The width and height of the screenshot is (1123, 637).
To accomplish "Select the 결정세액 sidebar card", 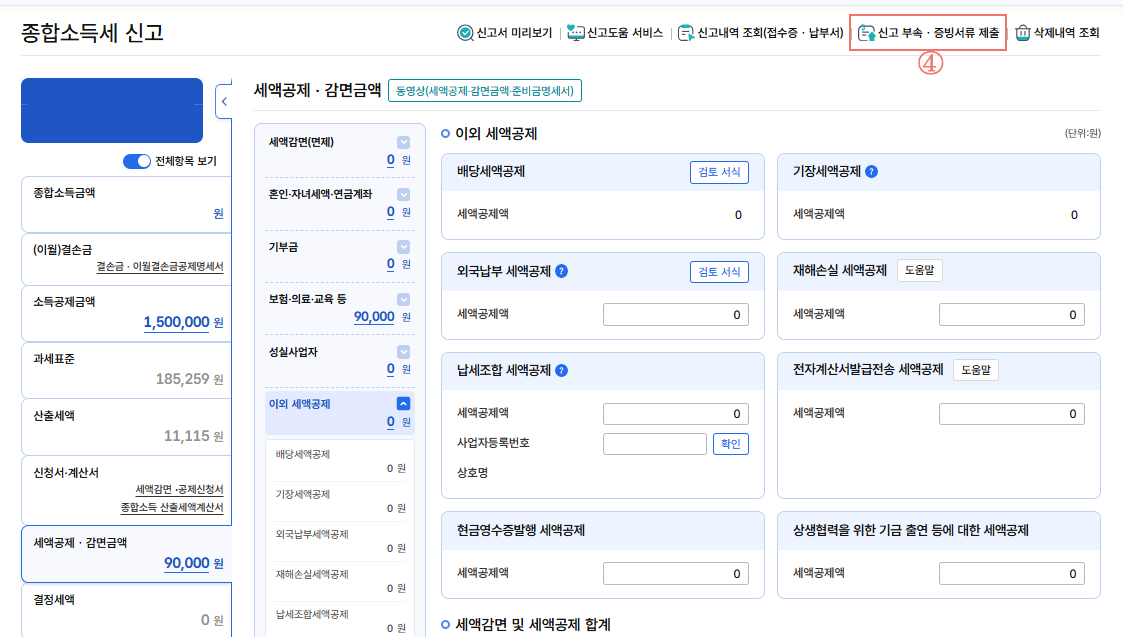I will (127, 610).
